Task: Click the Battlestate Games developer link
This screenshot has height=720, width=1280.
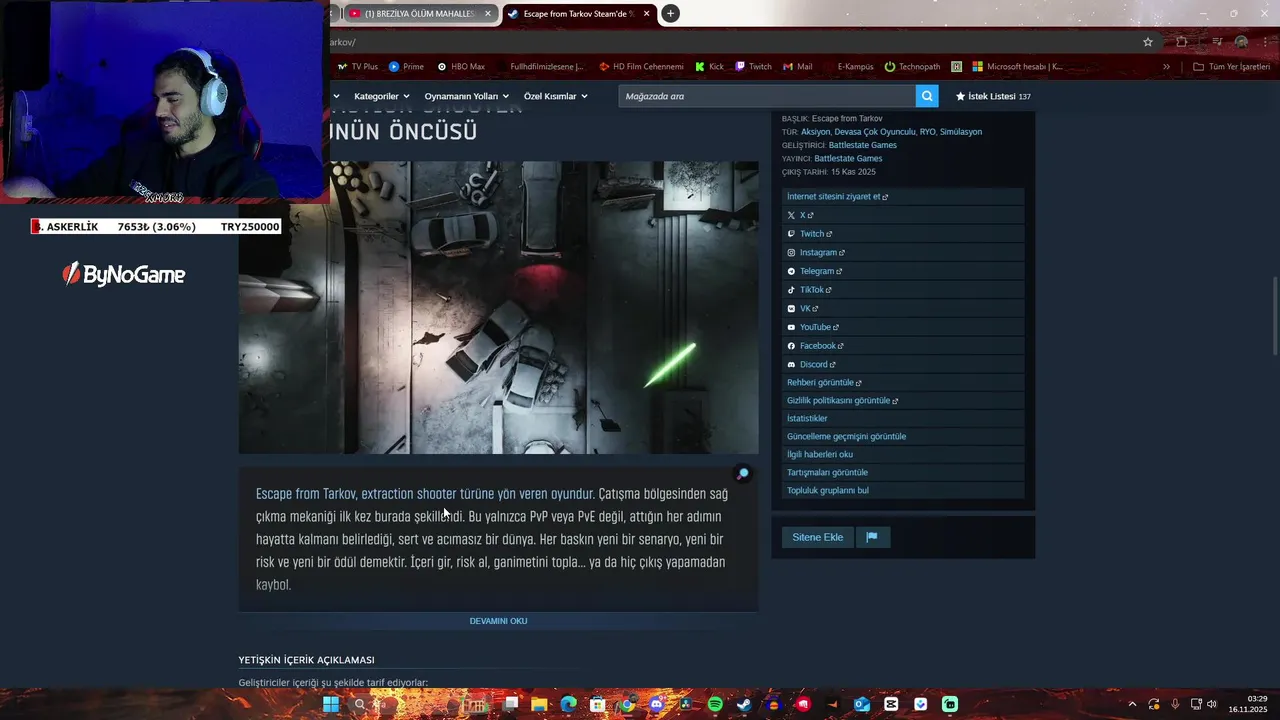Action: coord(862,145)
